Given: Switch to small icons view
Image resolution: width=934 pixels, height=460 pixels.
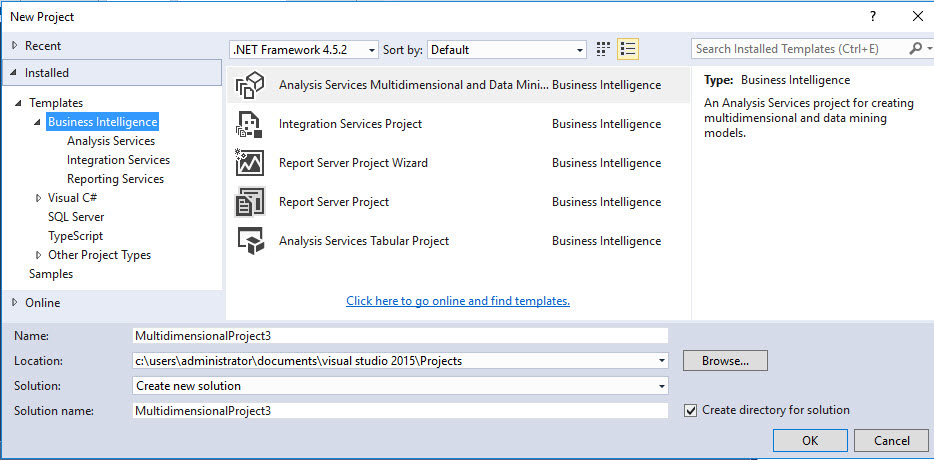Looking at the screenshot, I should pyautogui.click(x=603, y=49).
